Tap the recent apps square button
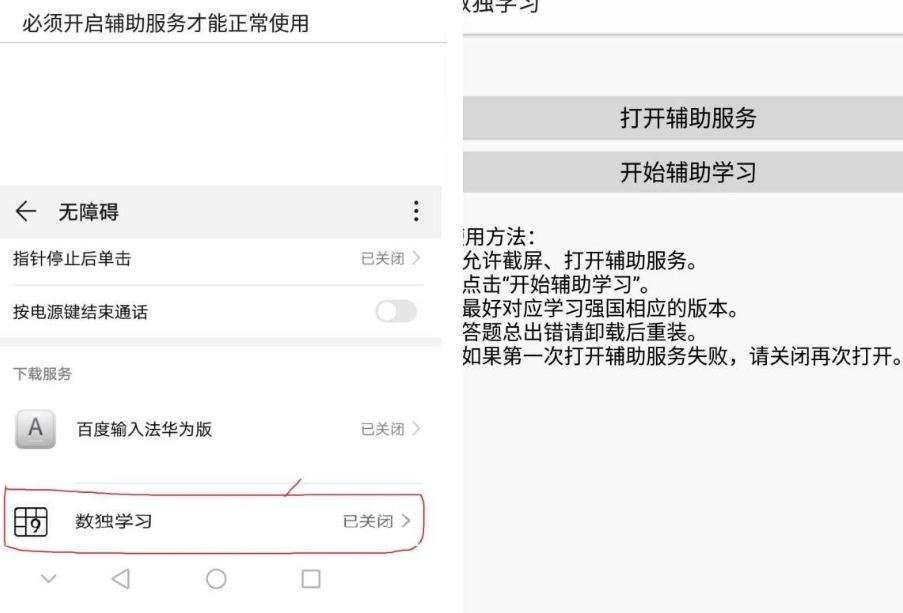 (x=311, y=578)
